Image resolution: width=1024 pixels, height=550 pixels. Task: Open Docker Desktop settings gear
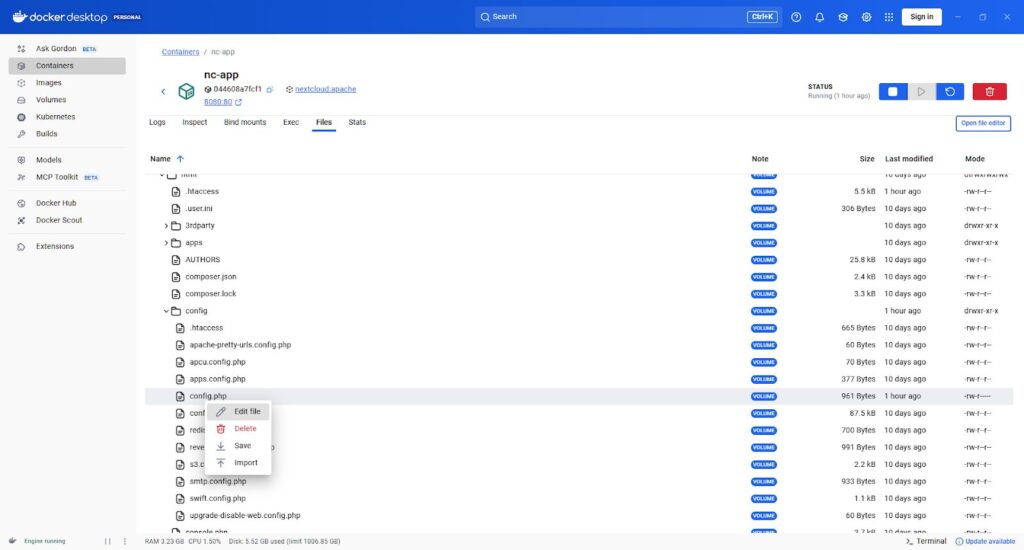point(866,17)
